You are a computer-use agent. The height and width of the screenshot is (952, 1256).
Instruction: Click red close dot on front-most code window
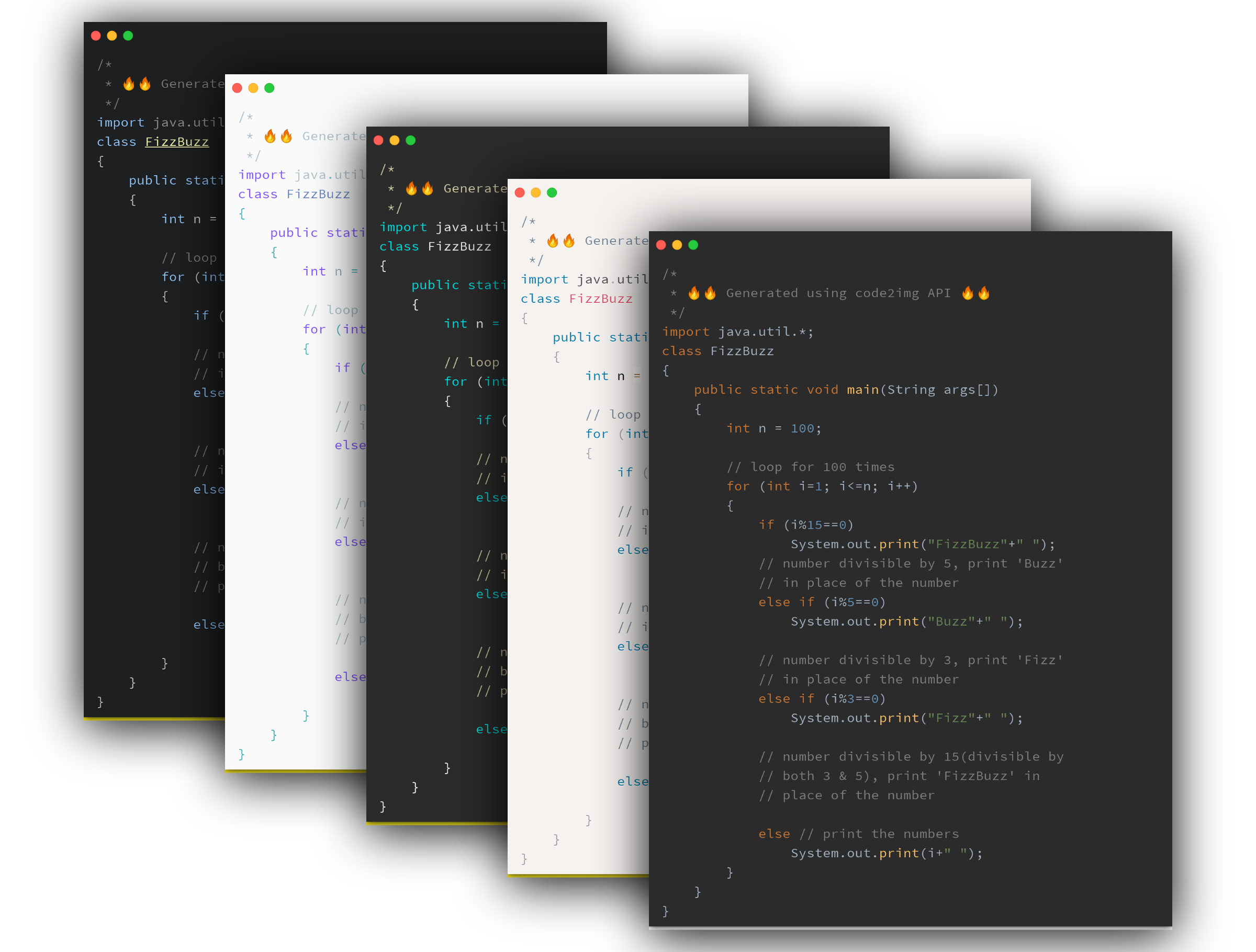coord(661,245)
